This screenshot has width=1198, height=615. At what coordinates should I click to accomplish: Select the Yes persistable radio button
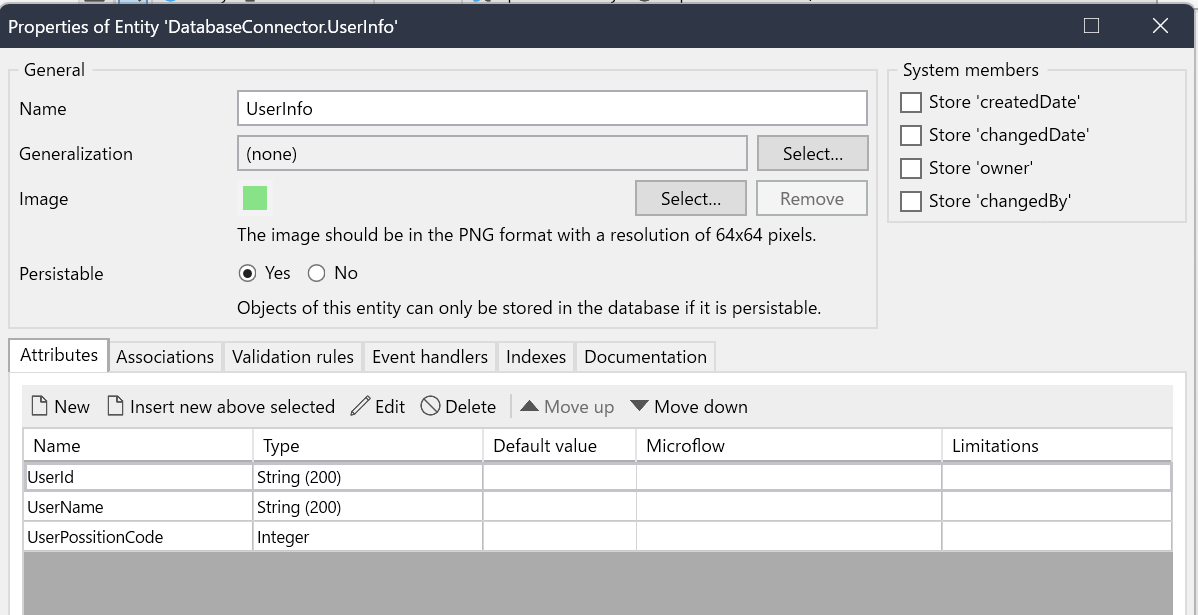coord(248,273)
